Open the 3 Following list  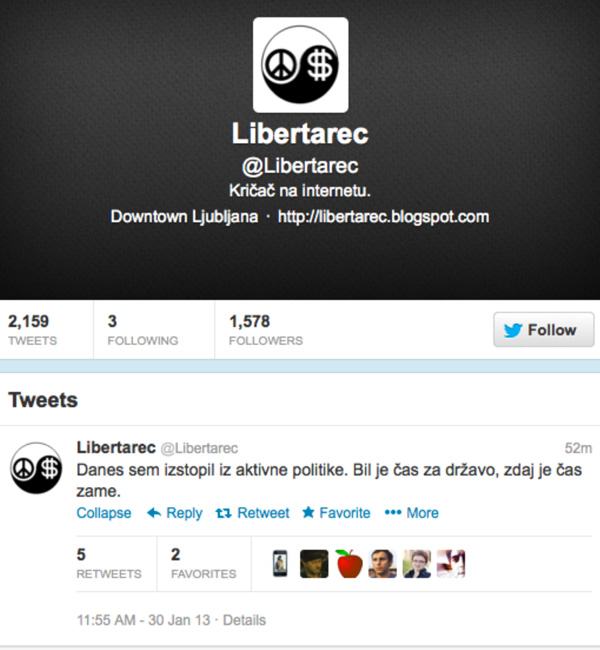click(143, 330)
